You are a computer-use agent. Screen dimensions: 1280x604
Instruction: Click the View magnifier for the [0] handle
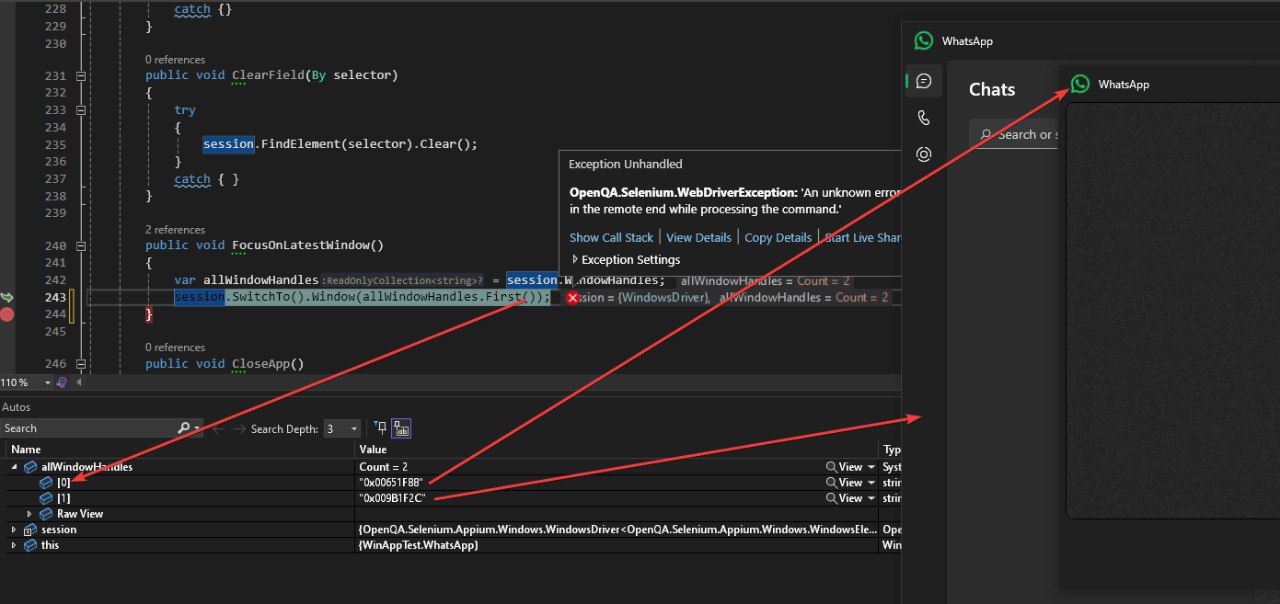click(832, 482)
